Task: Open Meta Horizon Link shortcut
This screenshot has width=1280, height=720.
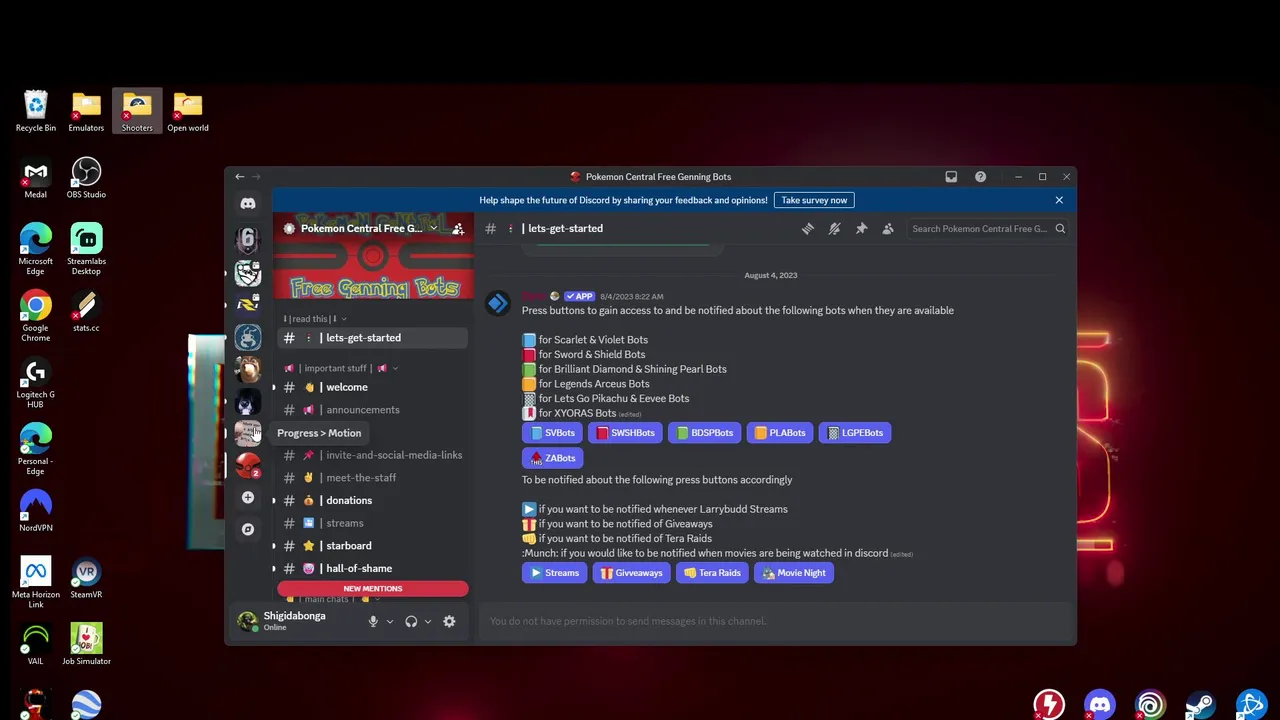Action: (35, 582)
